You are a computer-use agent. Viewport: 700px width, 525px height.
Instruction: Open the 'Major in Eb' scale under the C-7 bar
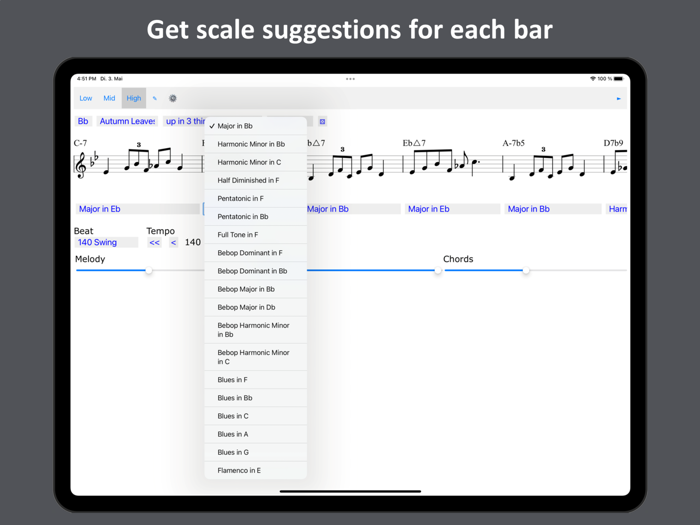(138, 209)
